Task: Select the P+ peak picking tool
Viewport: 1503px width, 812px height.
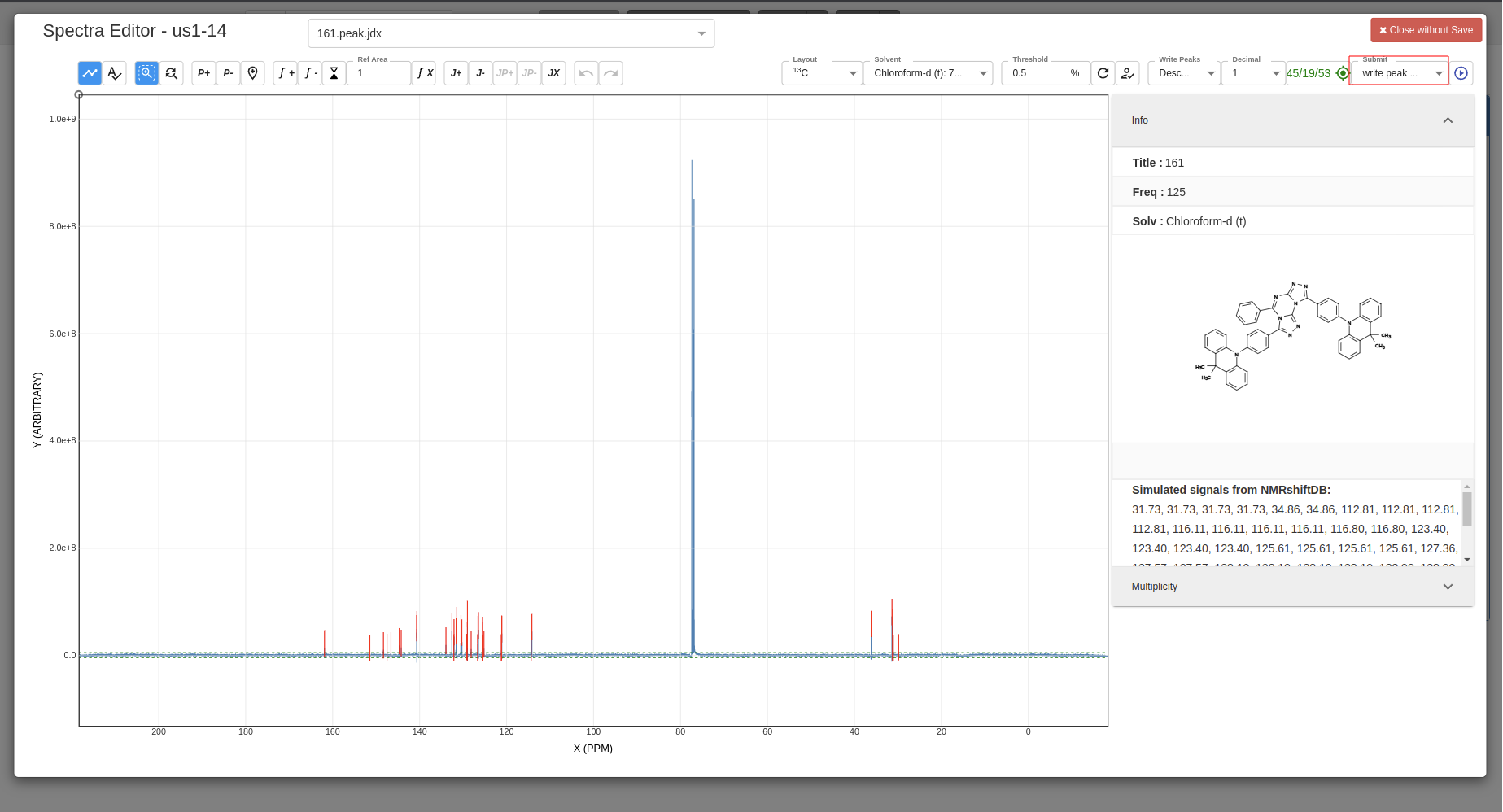Action: [203, 72]
